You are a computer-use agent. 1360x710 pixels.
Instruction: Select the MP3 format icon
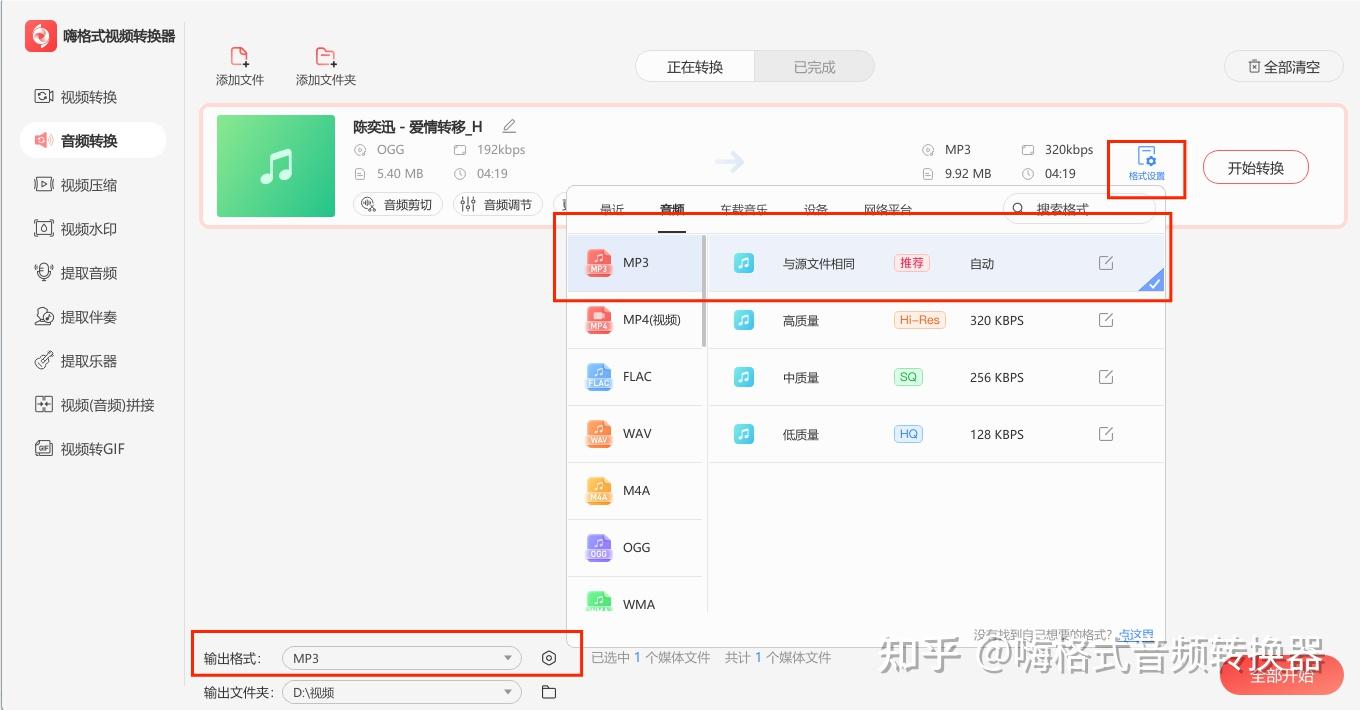(598, 263)
